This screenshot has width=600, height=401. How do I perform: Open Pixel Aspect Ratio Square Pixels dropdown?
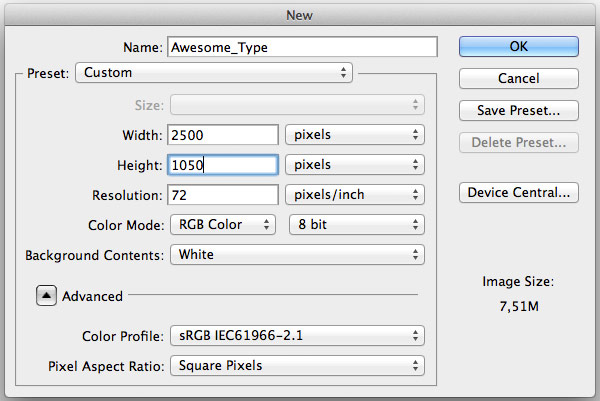point(297,366)
